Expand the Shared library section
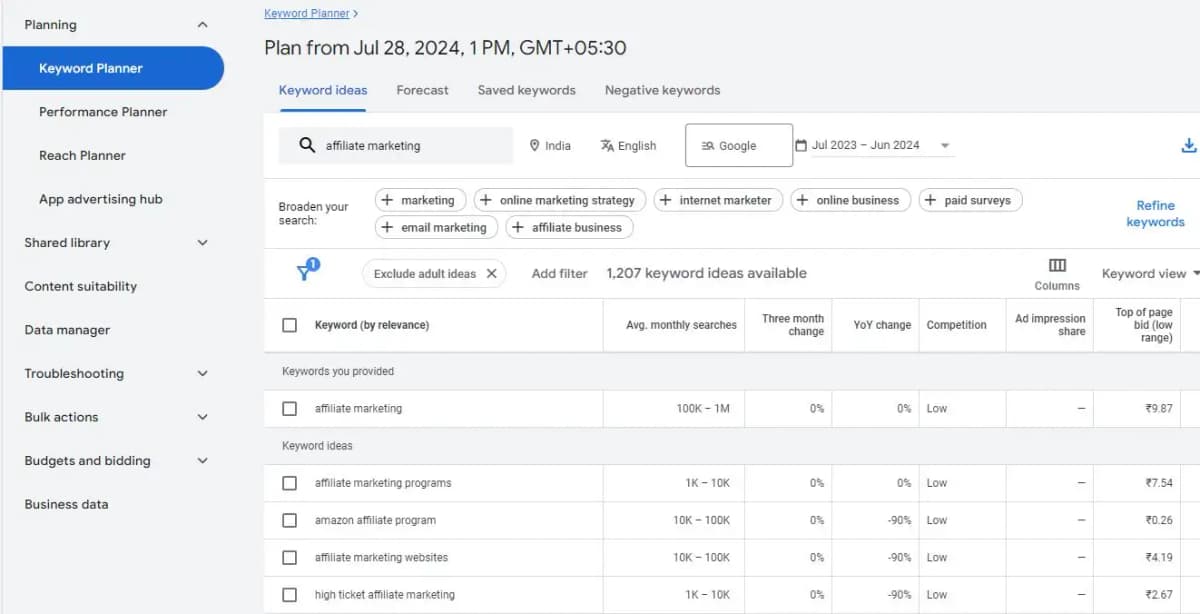This screenshot has height=614, width=1200. pyautogui.click(x=202, y=243)
